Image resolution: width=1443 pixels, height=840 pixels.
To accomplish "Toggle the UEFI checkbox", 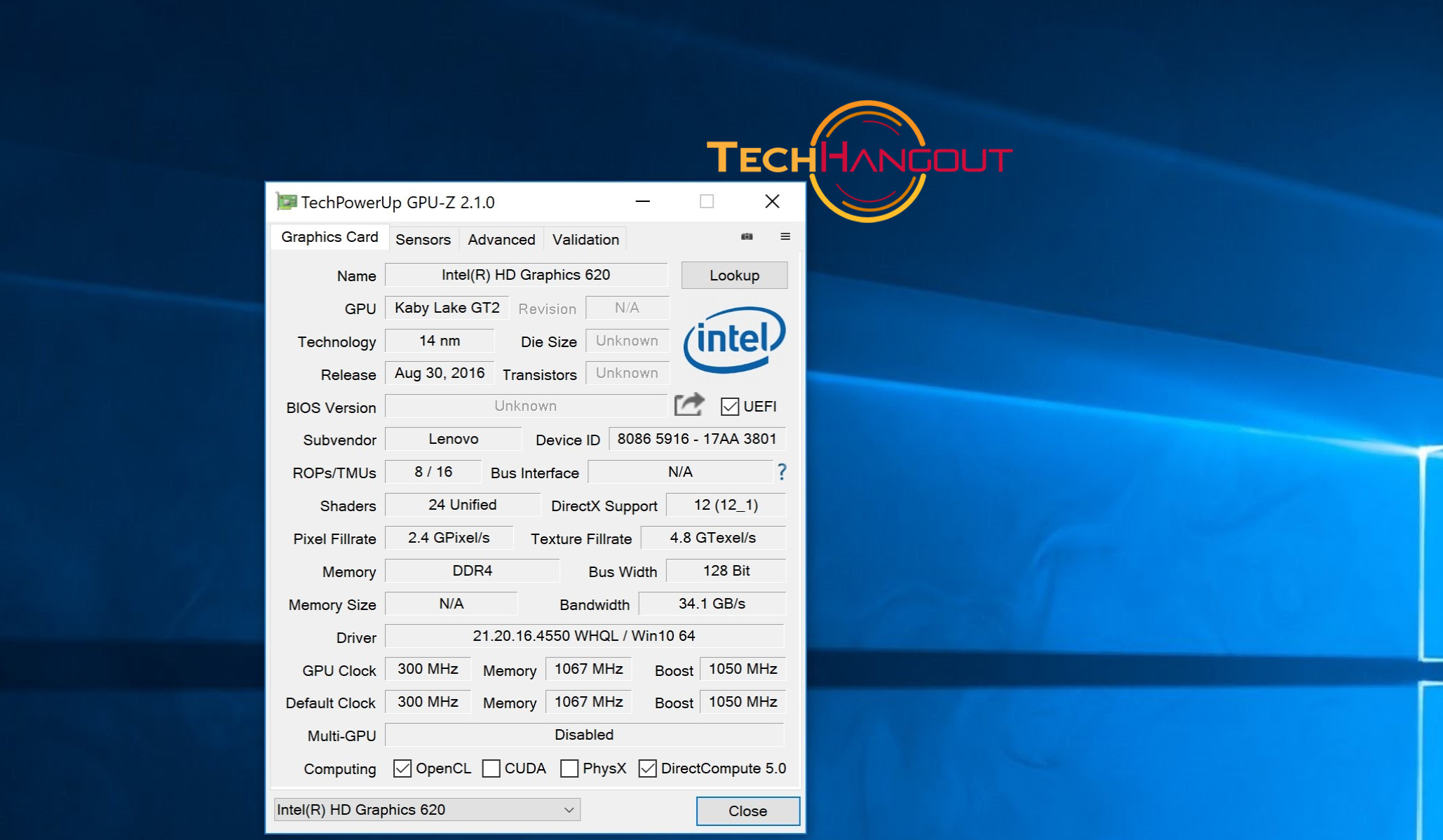I will (x=730, y=407).
